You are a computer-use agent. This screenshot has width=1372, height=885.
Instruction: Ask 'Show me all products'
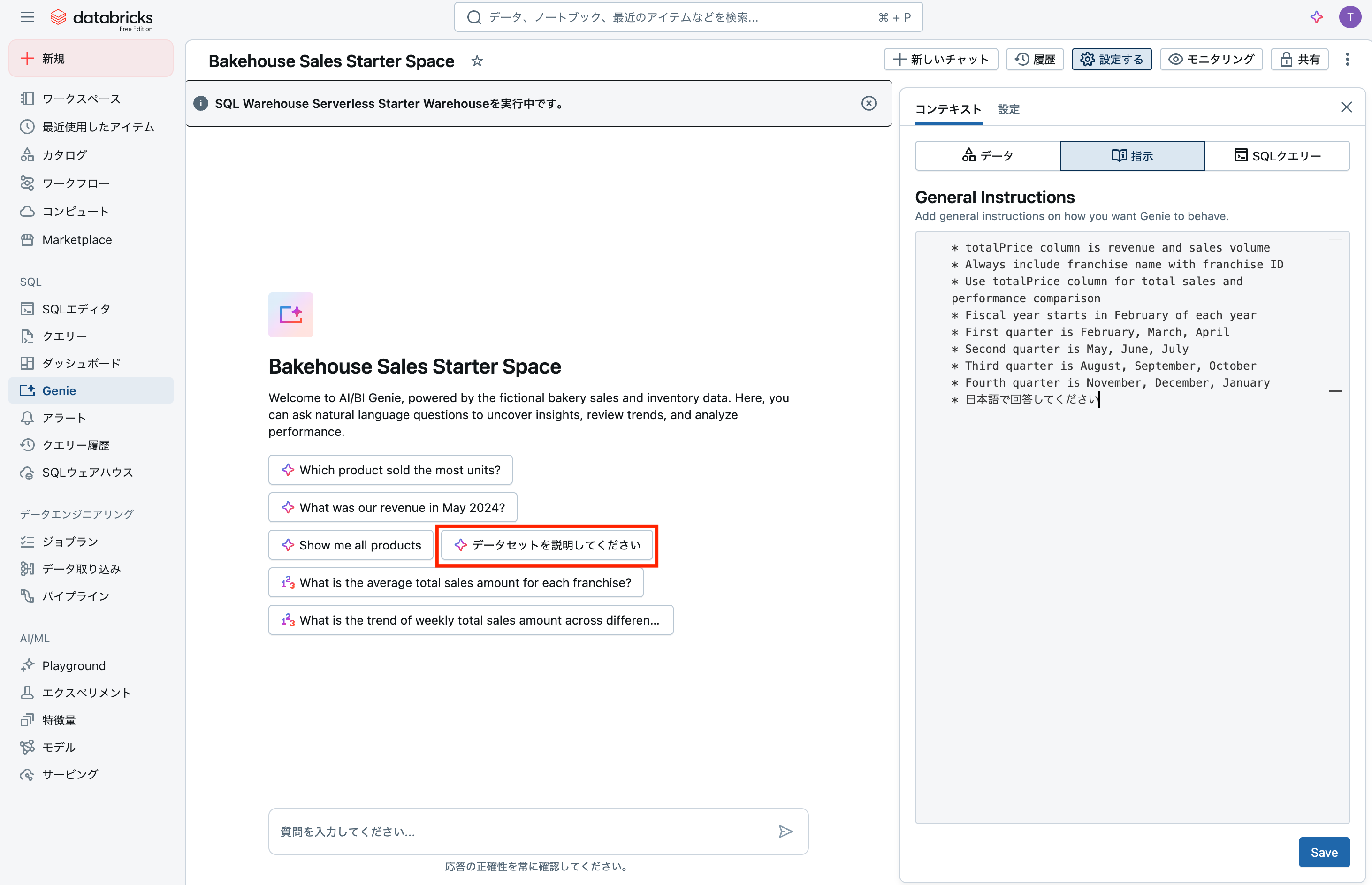coord(351,545)
